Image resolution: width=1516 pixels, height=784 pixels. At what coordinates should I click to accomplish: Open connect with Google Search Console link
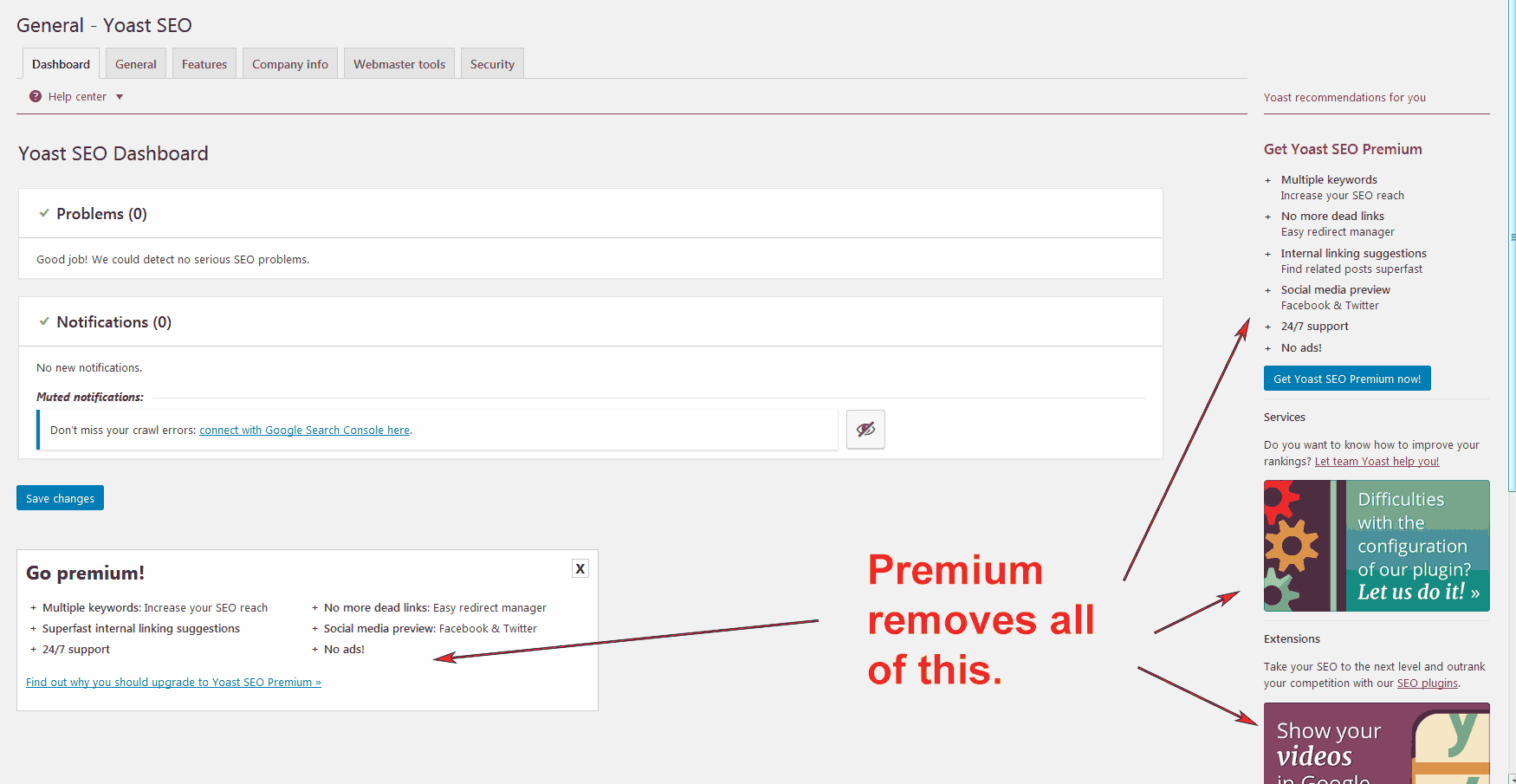point(304,431)
